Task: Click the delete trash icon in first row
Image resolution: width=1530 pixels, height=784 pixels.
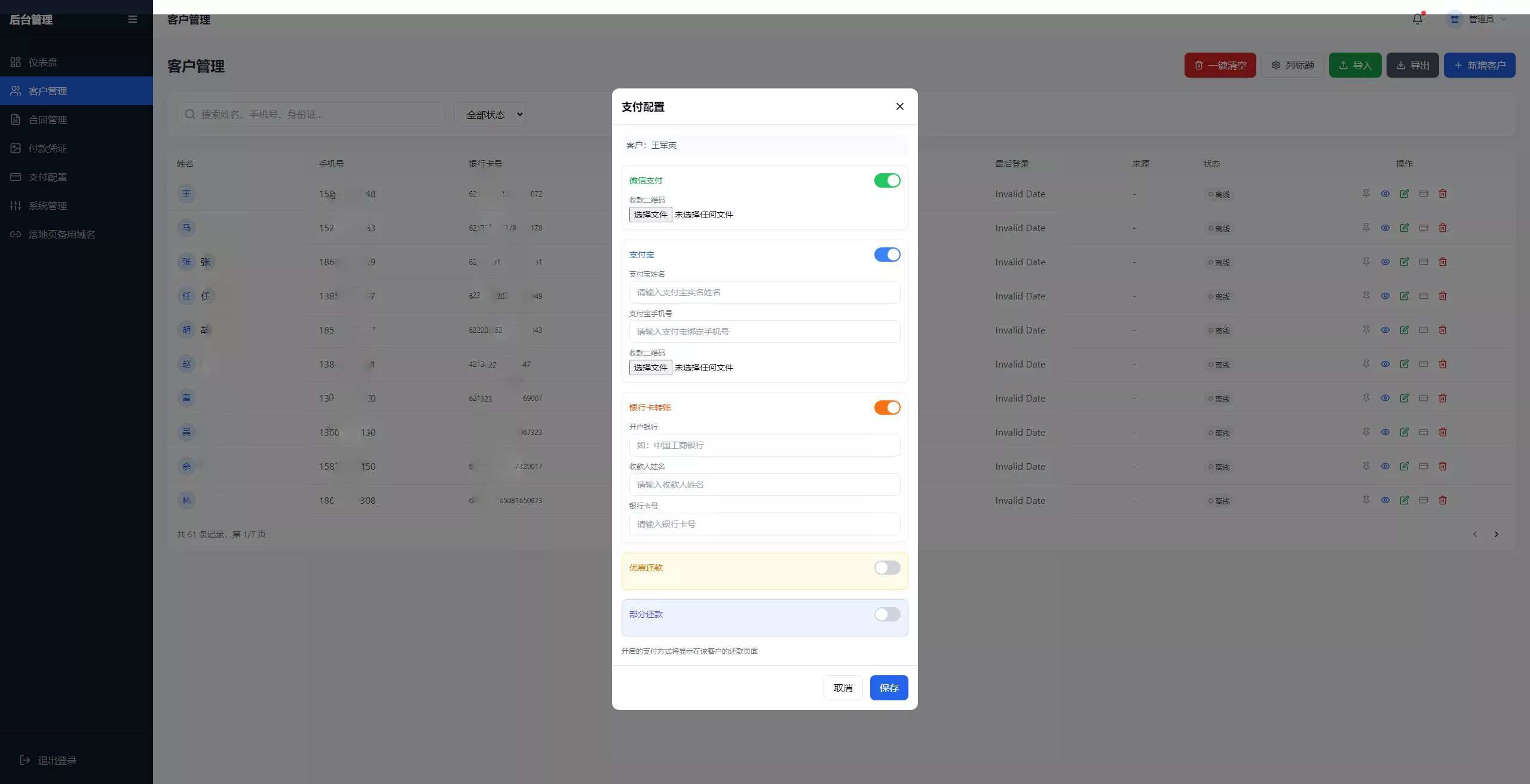Action: coord(1442,194)
